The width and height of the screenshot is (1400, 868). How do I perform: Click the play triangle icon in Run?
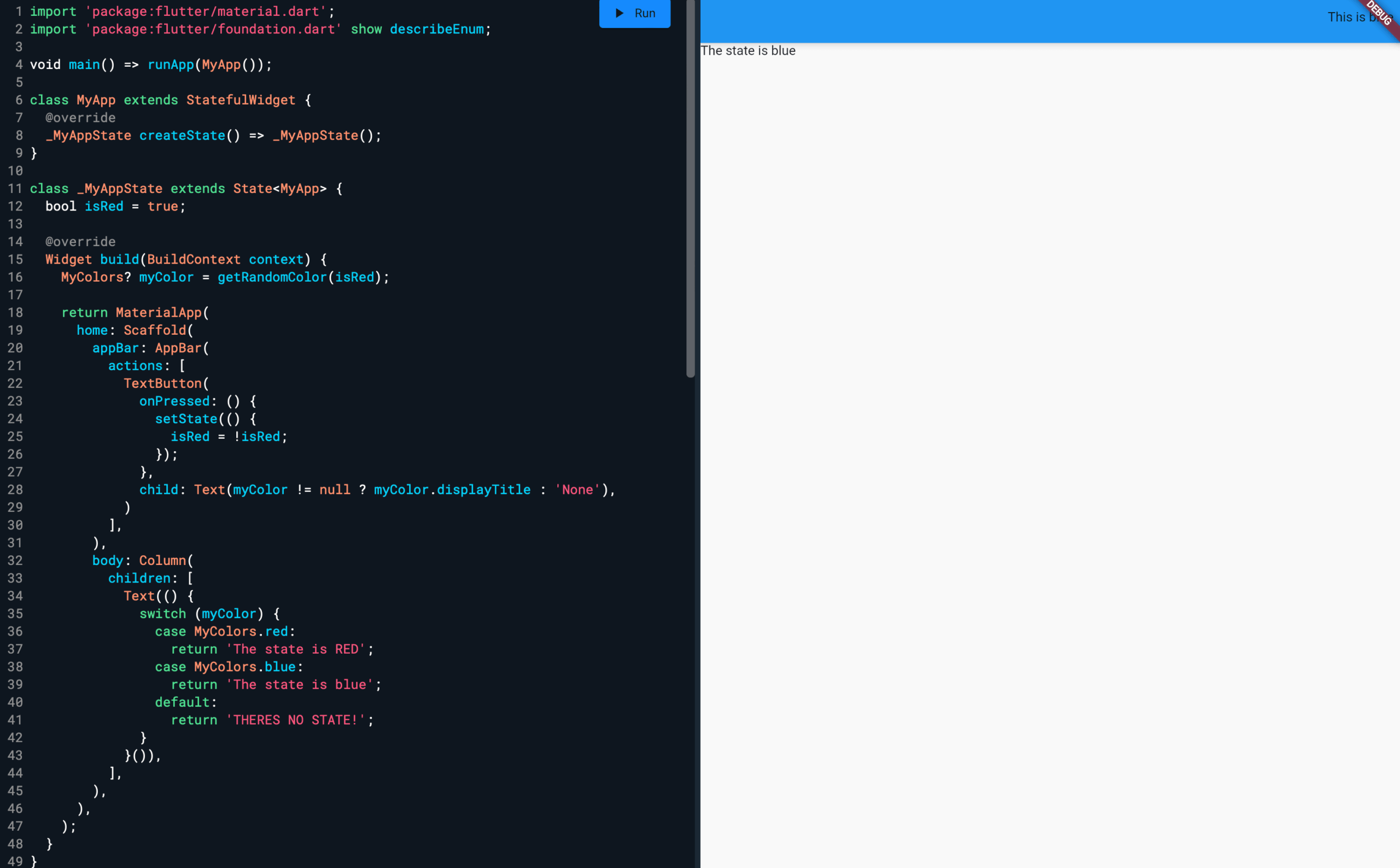point(620,13)
